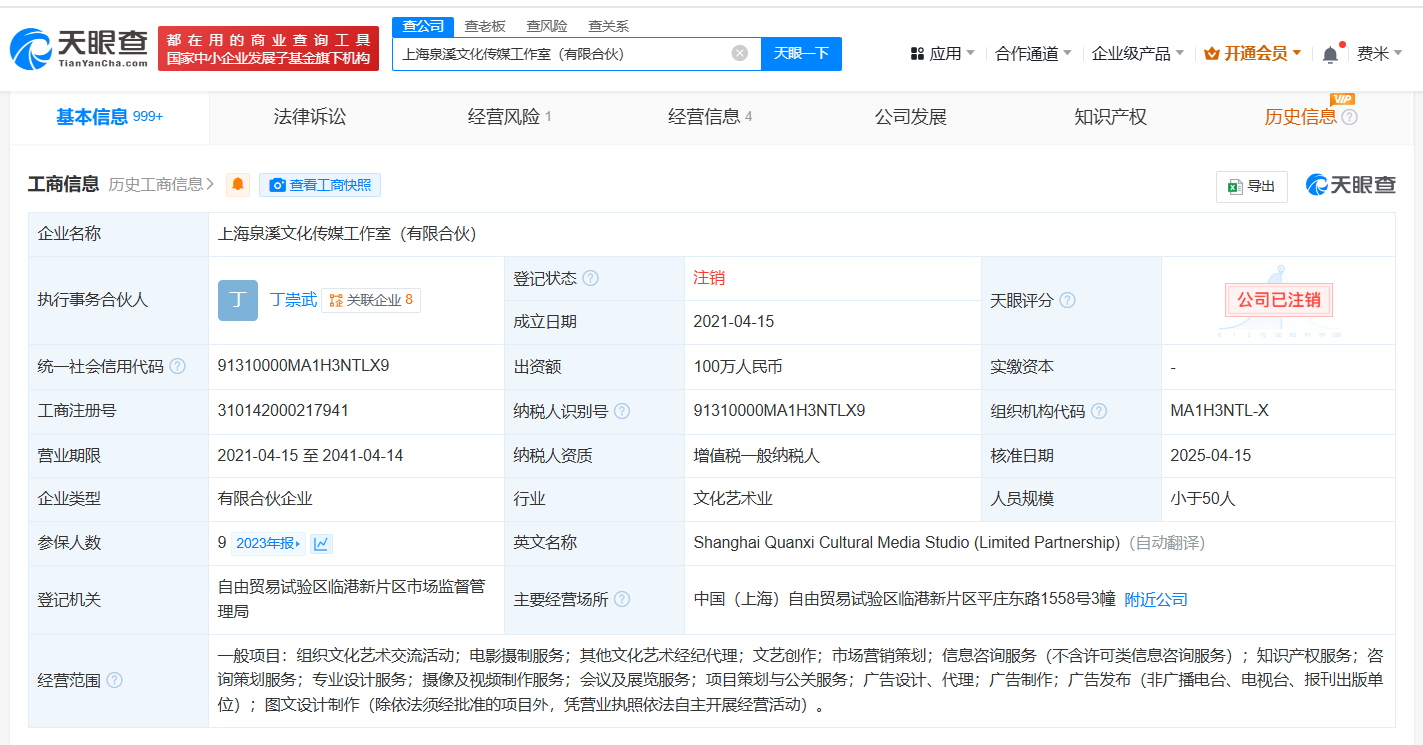This screenshot has width=1423, height=745.
Task: Click help icon next to 统一社会信用代码
Action: [x=177, y=367]
